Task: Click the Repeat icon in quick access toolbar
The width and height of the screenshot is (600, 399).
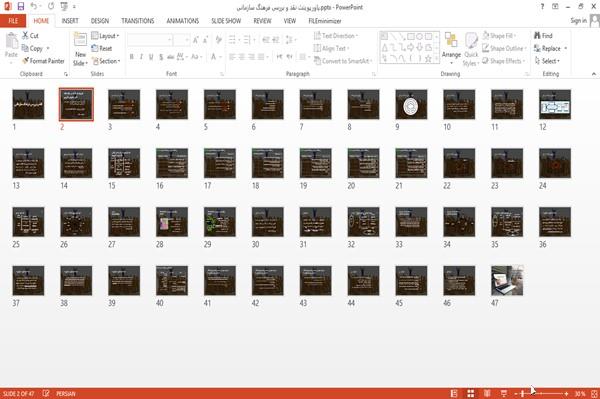Action: point(51,7)
